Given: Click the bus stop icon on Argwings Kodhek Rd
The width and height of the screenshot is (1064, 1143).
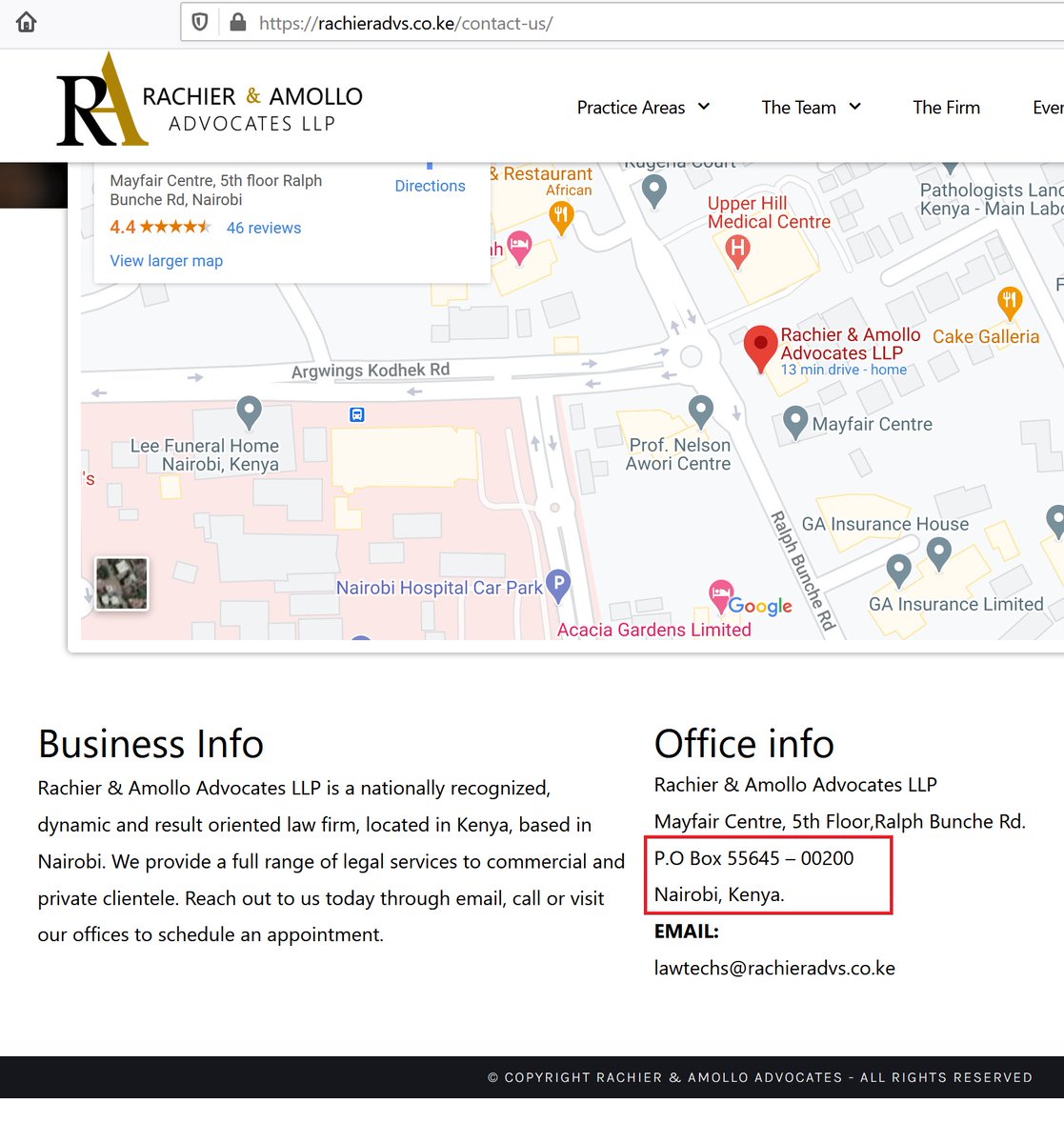Looking at the screenshot, I should pos(356,414).
